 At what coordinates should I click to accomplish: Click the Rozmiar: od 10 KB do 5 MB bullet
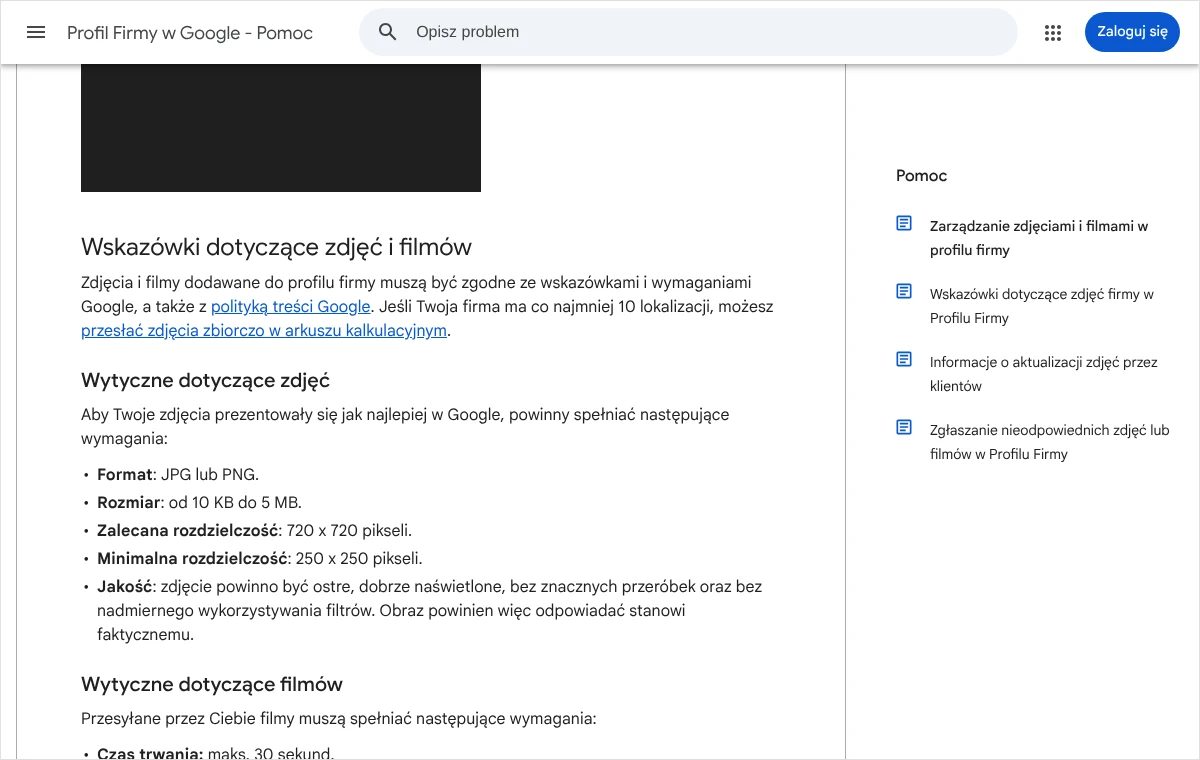pyautogui.click(x=199, y=503)
